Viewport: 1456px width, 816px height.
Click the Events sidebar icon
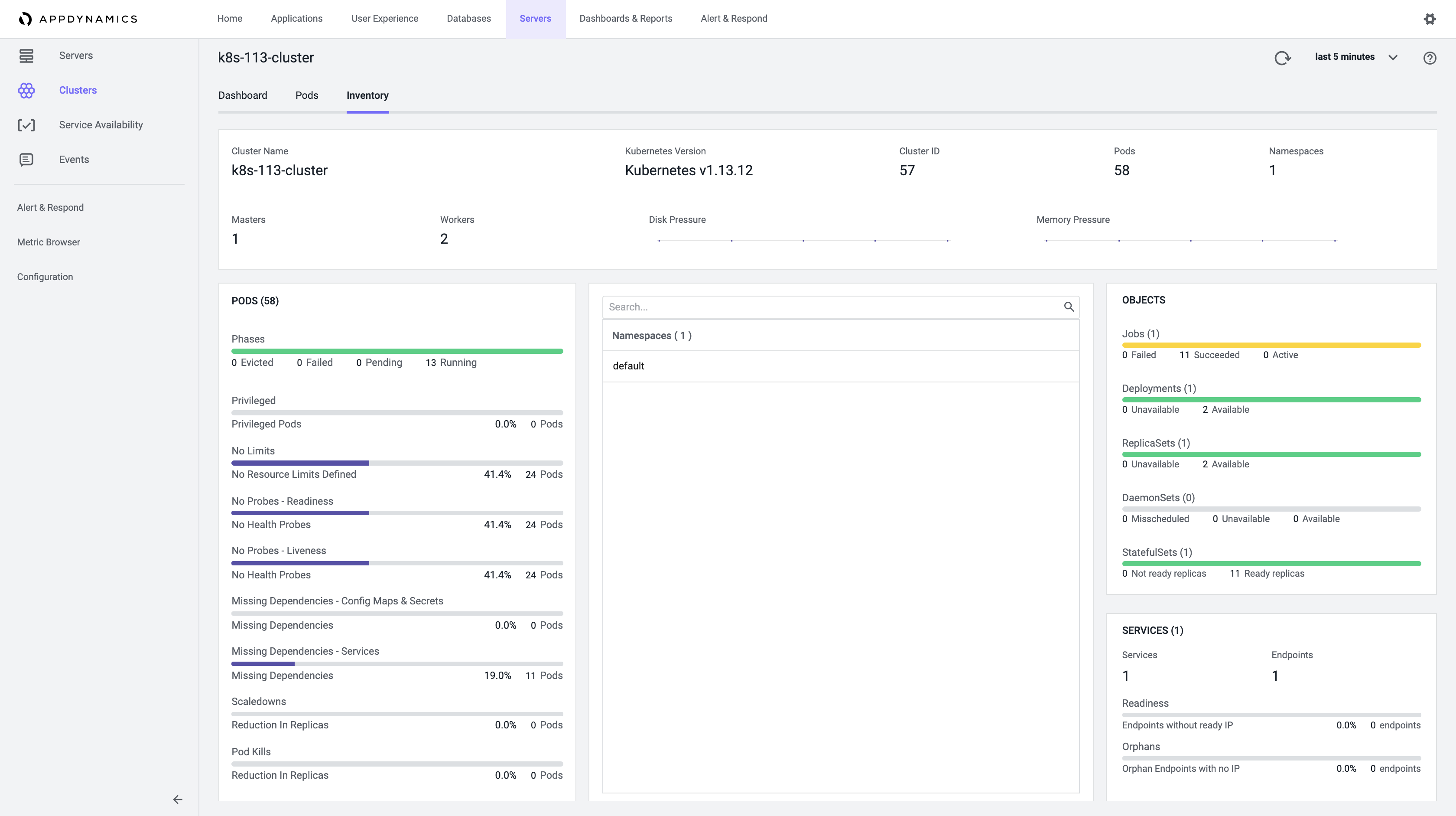26,160
